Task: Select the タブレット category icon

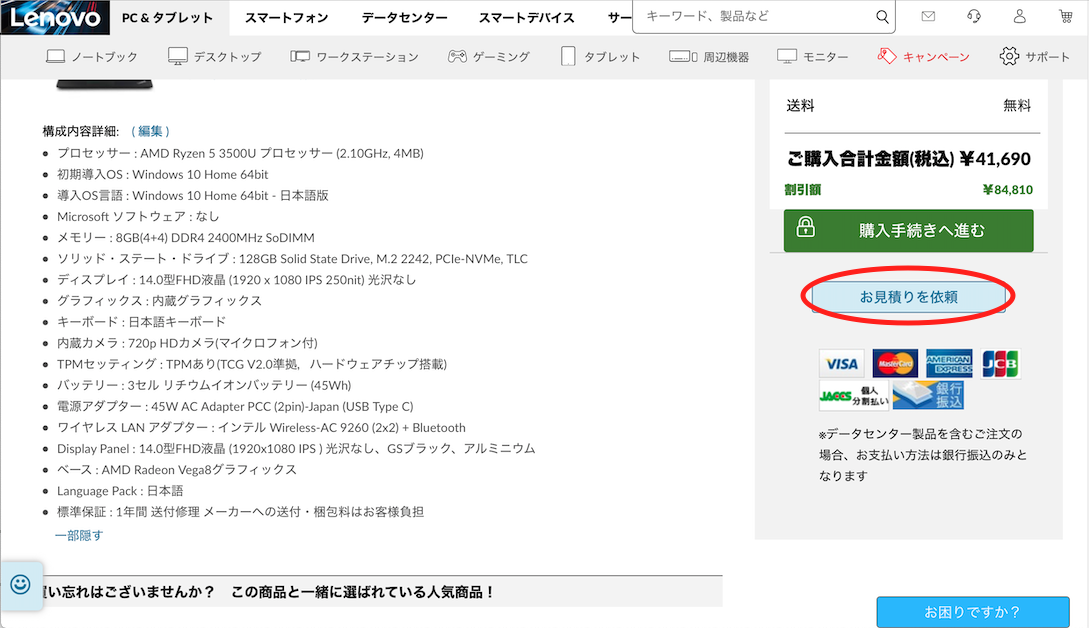Action: pyautogui.click(x=570, y=57)
